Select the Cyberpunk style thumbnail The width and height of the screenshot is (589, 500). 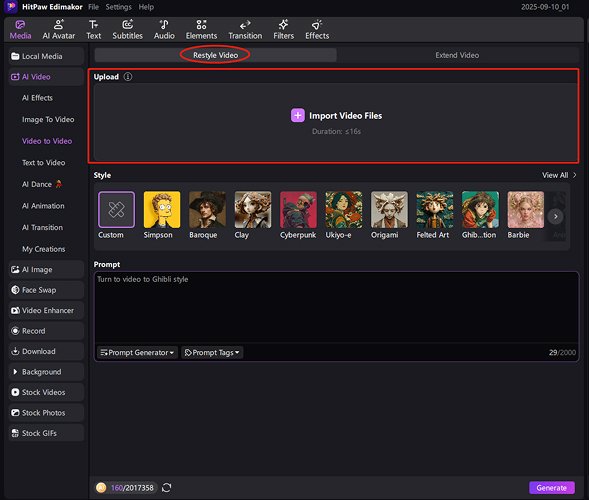point(298,210)
